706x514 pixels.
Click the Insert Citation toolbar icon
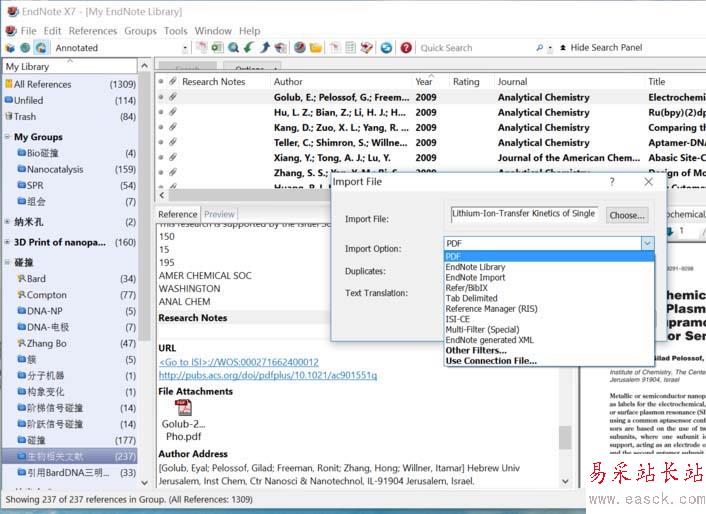pyautogui.click(x=335, y=47)
